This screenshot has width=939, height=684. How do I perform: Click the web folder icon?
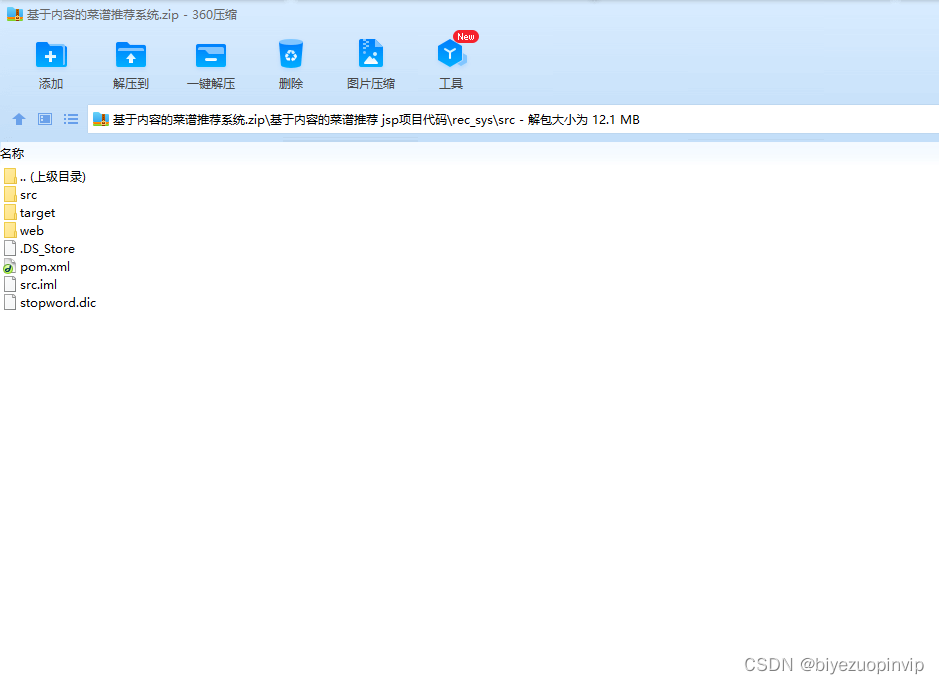[x=10, y=231]
